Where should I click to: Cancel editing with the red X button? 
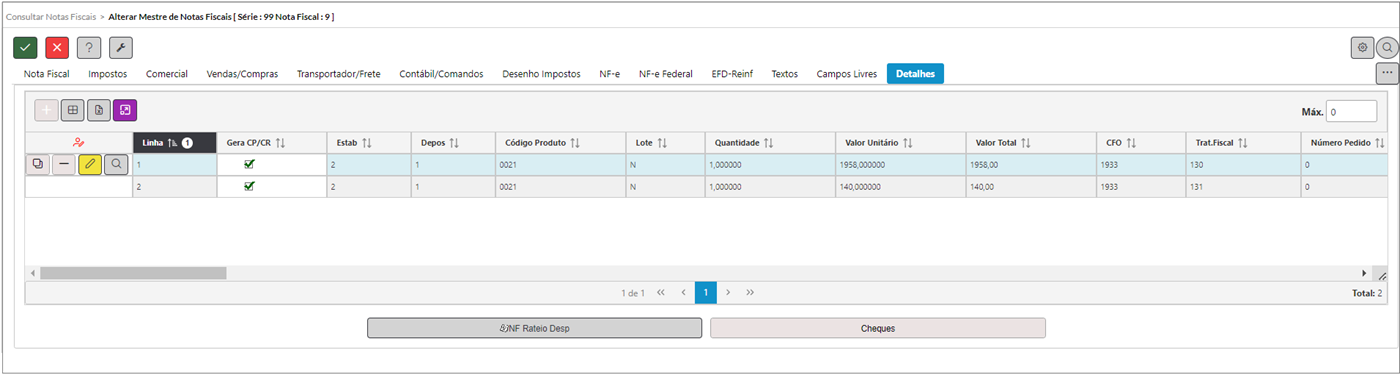click(x=57, y=47)
